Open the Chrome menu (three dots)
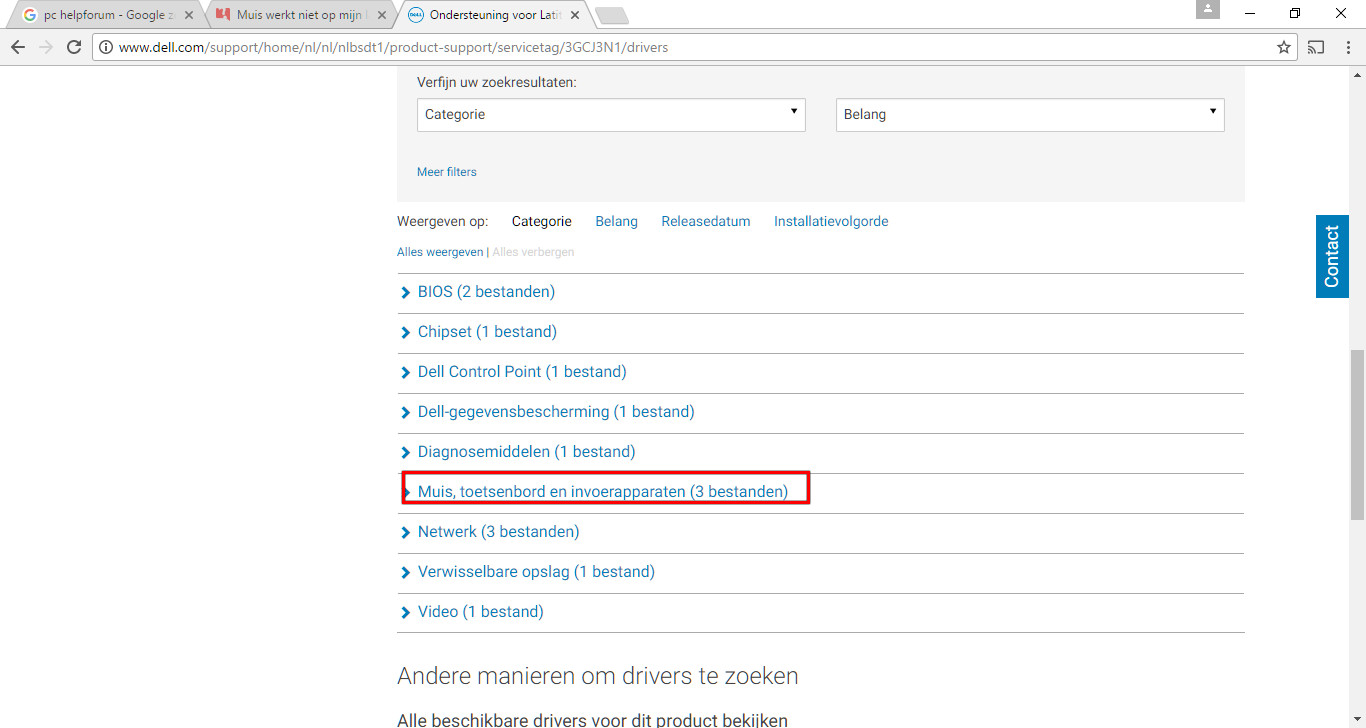The width and height of the screenshot is (1366, 728). [1347, 47]
